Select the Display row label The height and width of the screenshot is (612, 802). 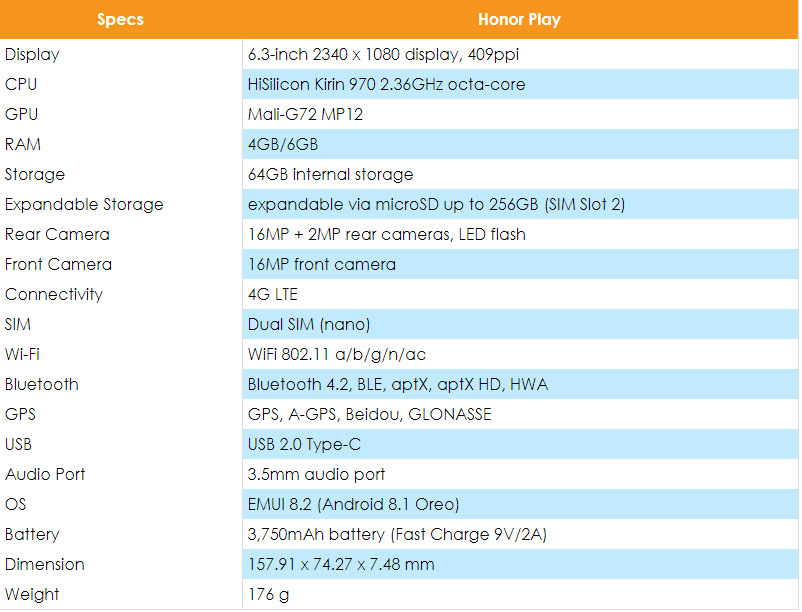coord(32,54)
